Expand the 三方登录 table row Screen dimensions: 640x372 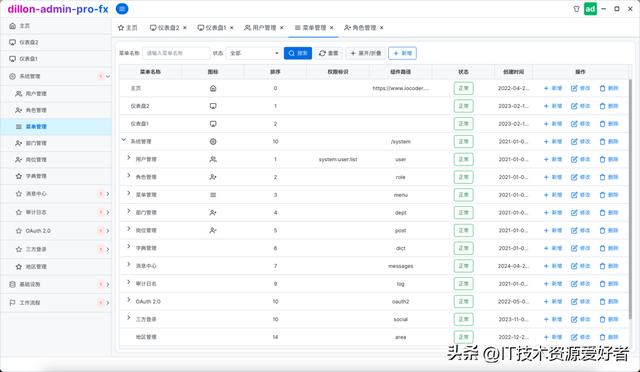point(129,317)
